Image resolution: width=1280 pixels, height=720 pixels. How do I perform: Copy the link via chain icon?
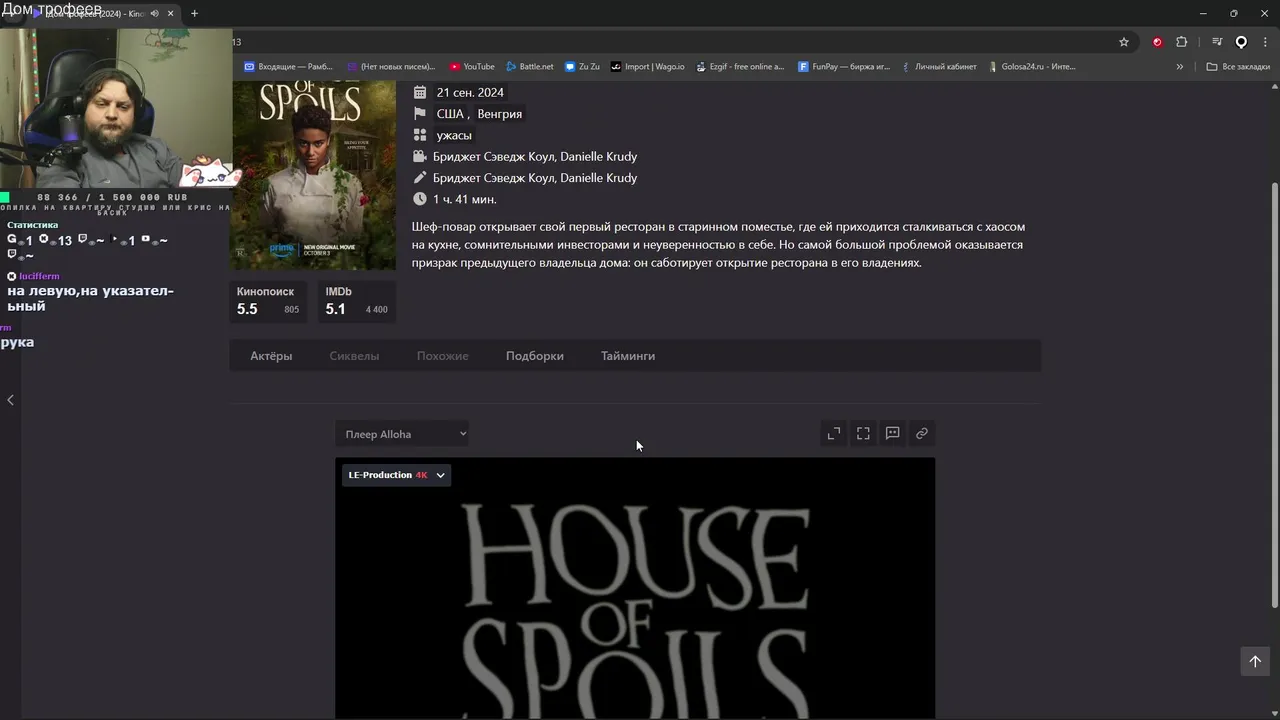tap(922, 433)
